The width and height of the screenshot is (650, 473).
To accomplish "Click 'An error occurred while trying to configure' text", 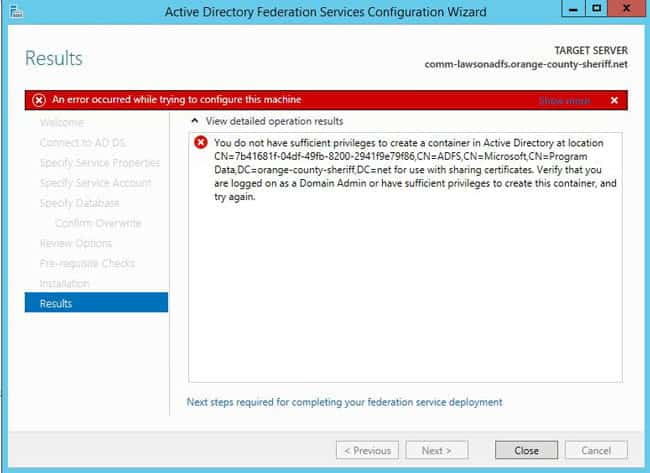I will pos(177,99).
